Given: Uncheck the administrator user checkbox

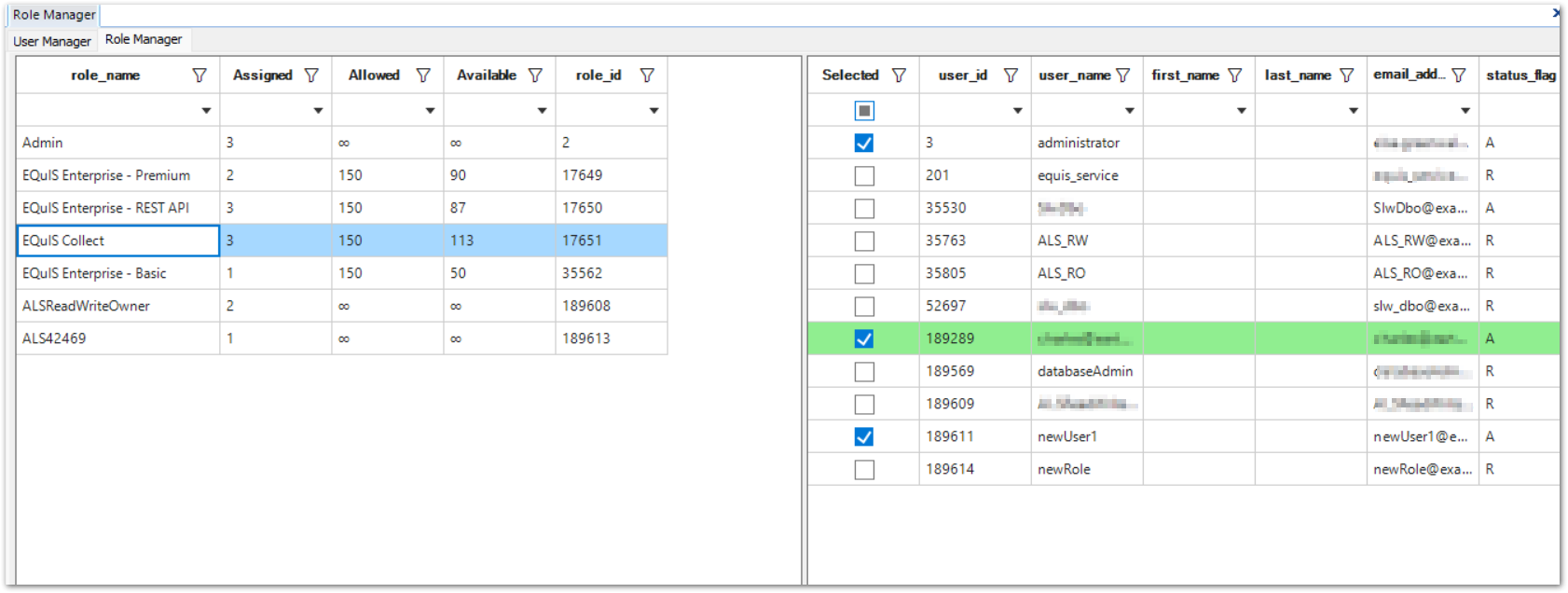Looking at the screenshot, I should point(864,143).
